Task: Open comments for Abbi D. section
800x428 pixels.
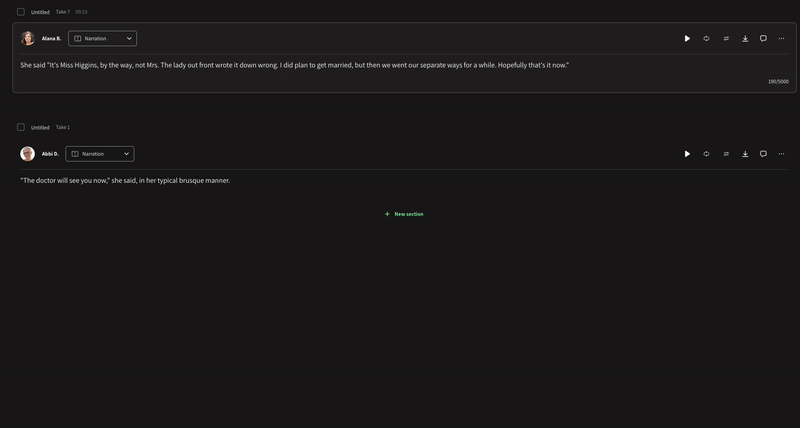Action: (763, 154)
